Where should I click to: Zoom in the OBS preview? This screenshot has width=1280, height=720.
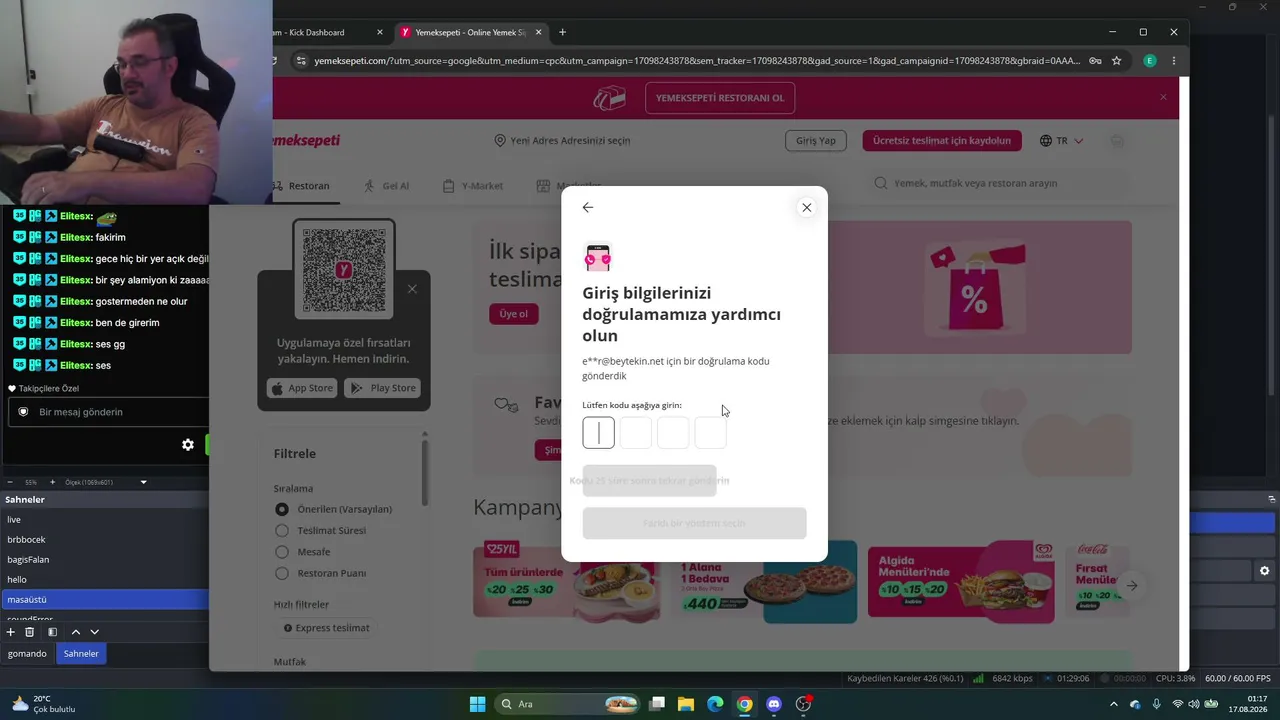[53, 482]
